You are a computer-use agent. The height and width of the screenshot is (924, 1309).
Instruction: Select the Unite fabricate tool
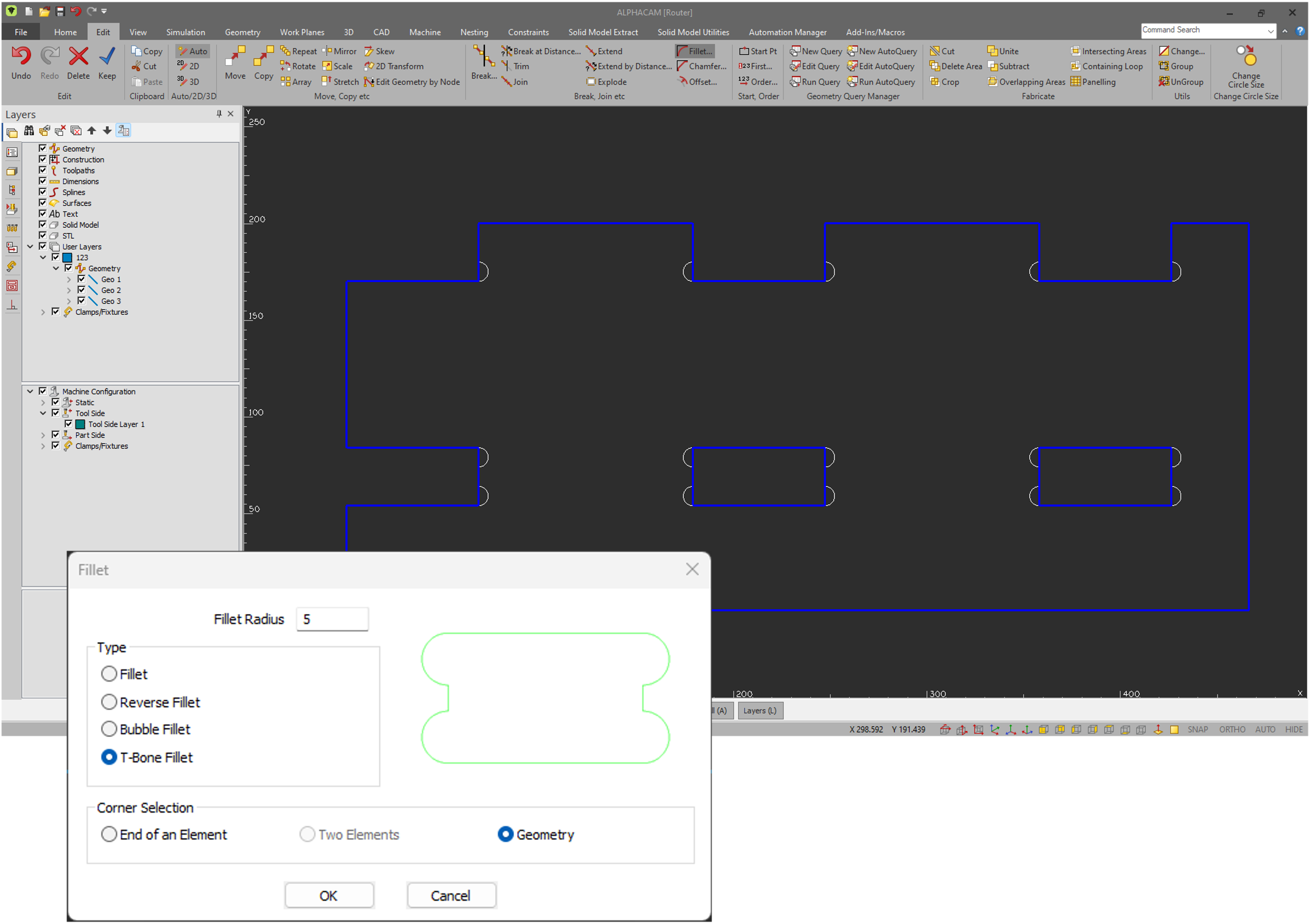(x=1003, y=51)
